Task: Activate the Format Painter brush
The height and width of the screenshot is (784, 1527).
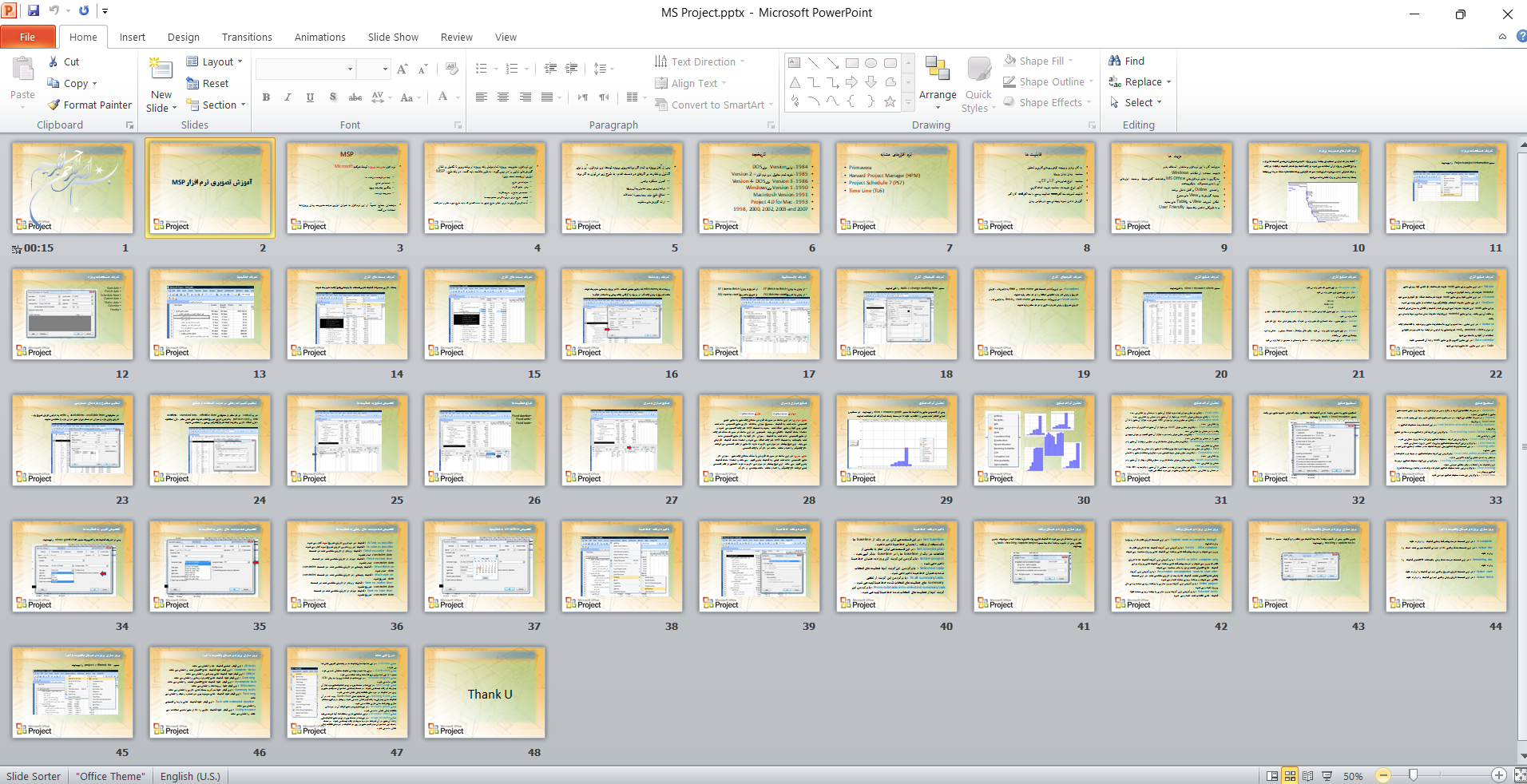Action: click(x=89, y=105)
